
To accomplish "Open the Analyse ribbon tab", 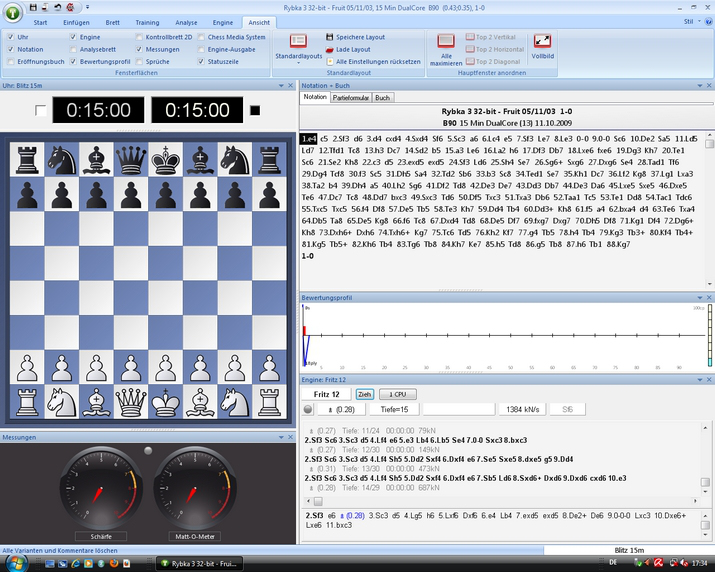I will click(x=186, y=22).
